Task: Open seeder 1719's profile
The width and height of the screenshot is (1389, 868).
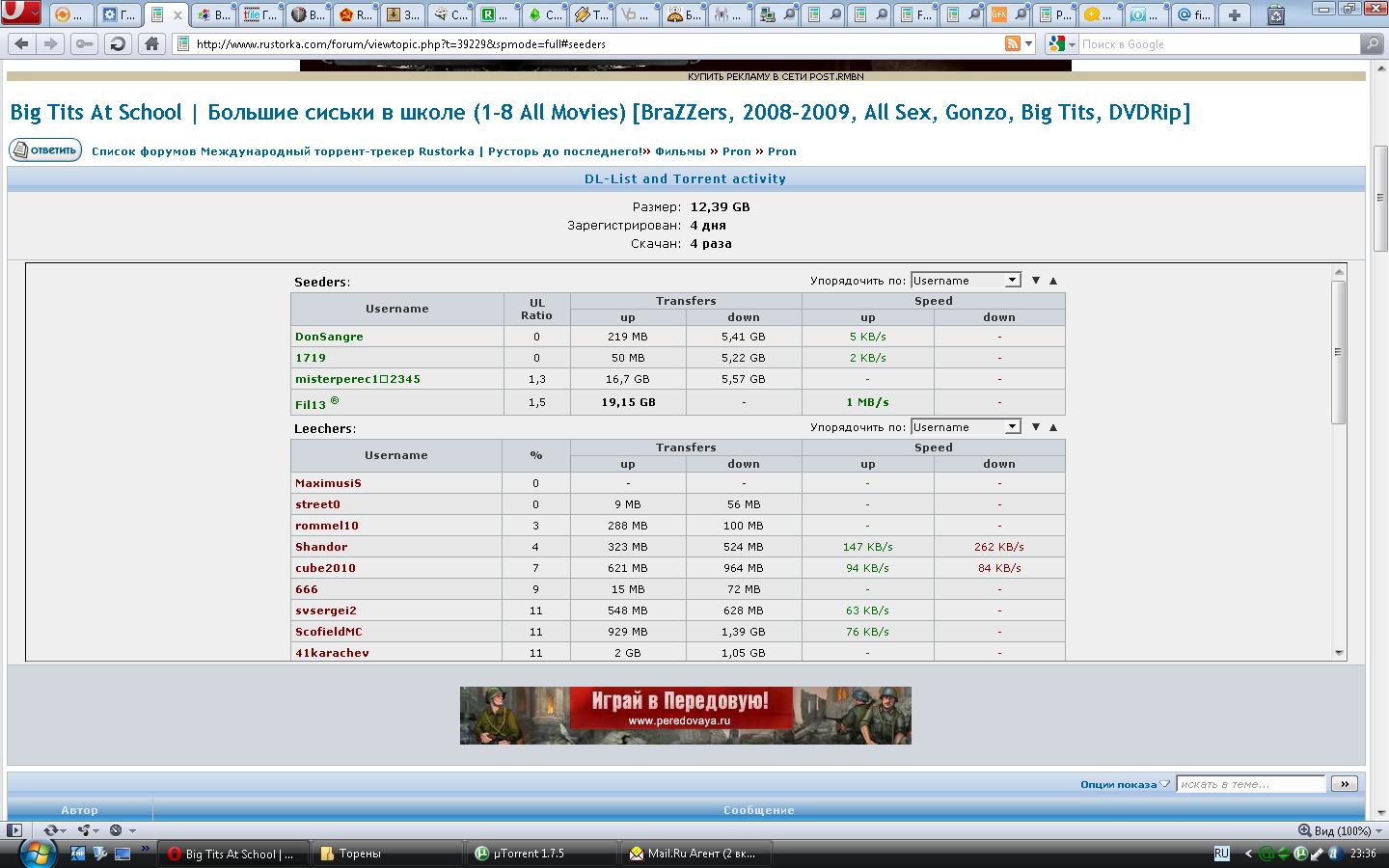Action: pos(311,358)
